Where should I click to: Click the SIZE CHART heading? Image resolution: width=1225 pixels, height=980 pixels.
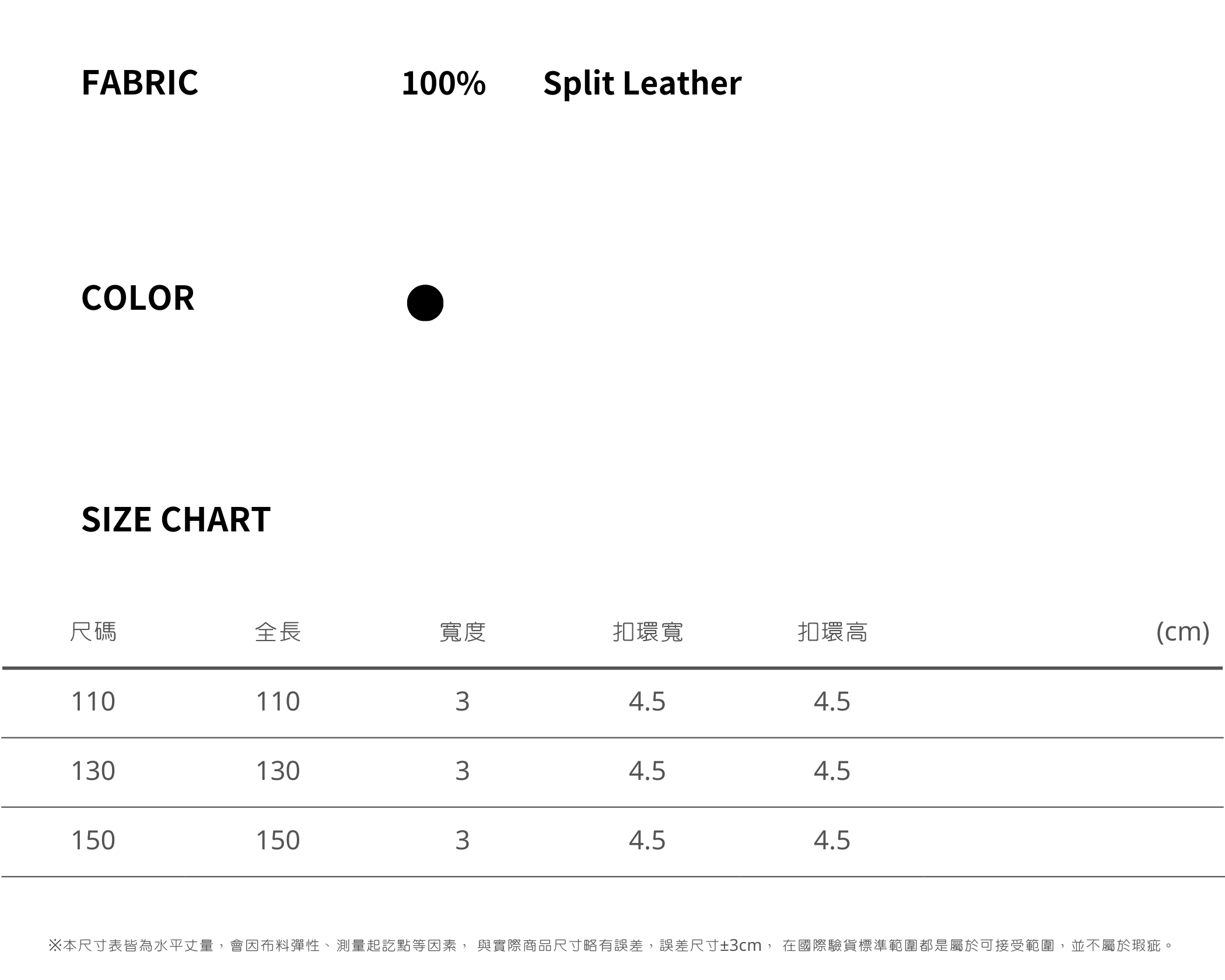[176, 519]
